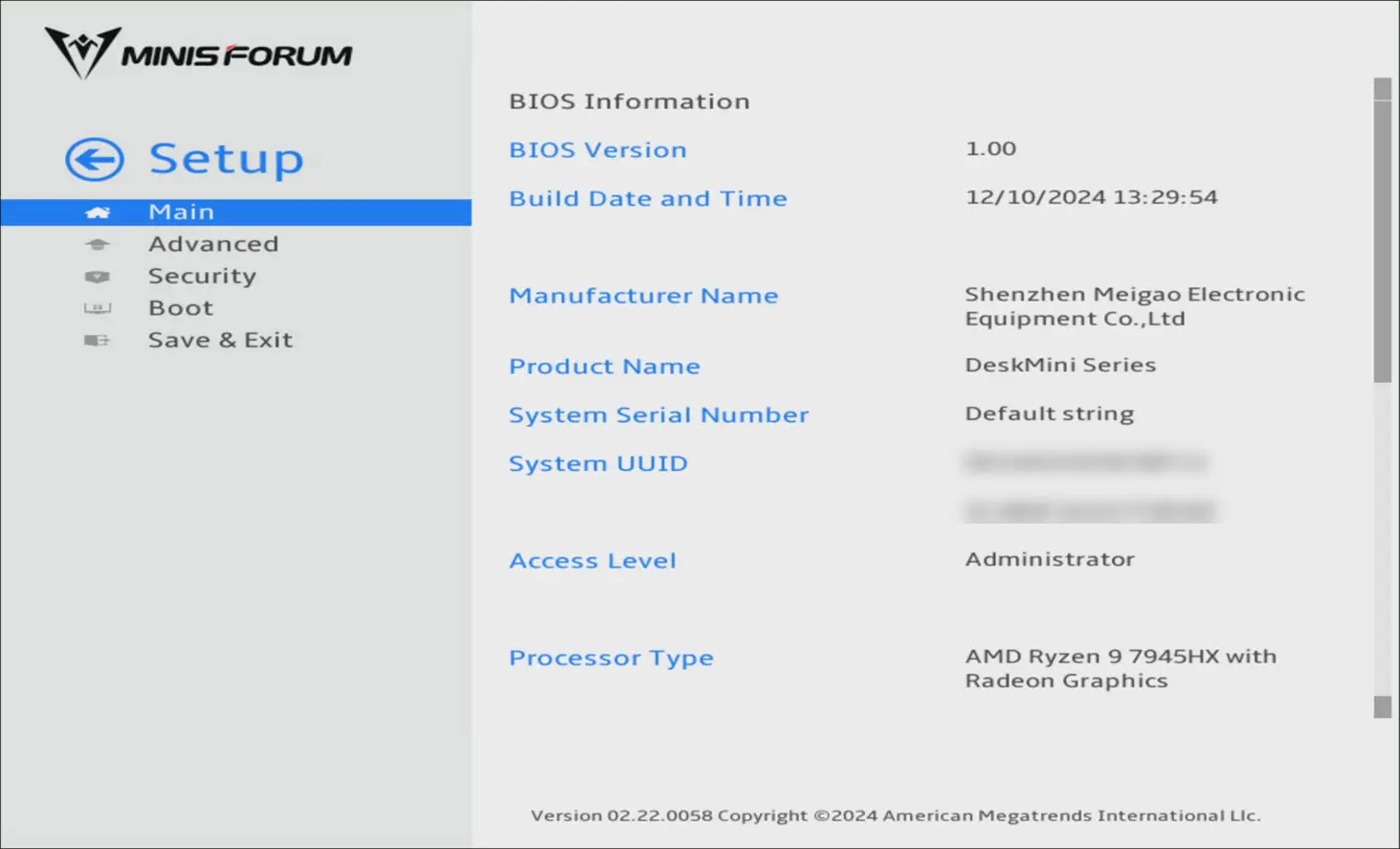Click the BIOS version value 1.00
1400x849 pixels.
(x=990, y=148)
